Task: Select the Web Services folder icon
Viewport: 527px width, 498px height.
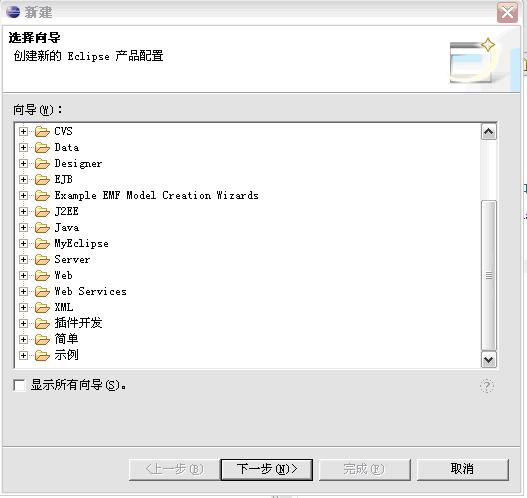Action: point(42,292)
